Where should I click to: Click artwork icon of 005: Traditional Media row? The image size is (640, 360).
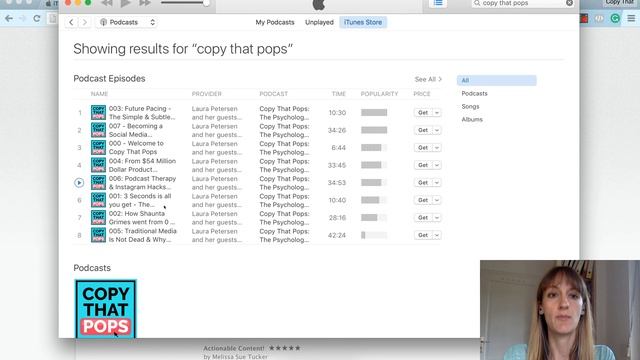click(x=98, y=235)
